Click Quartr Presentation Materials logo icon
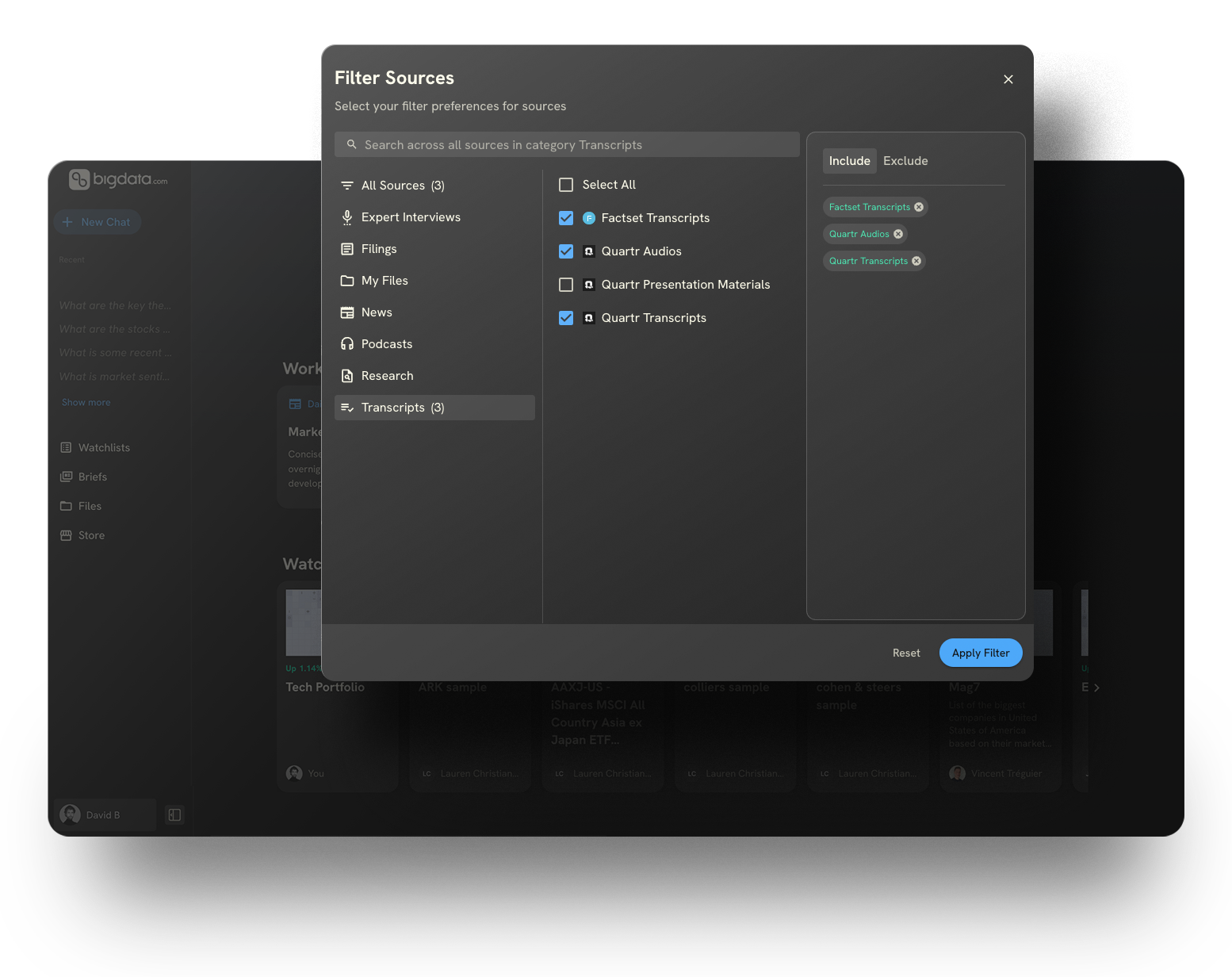 (589, 285)
